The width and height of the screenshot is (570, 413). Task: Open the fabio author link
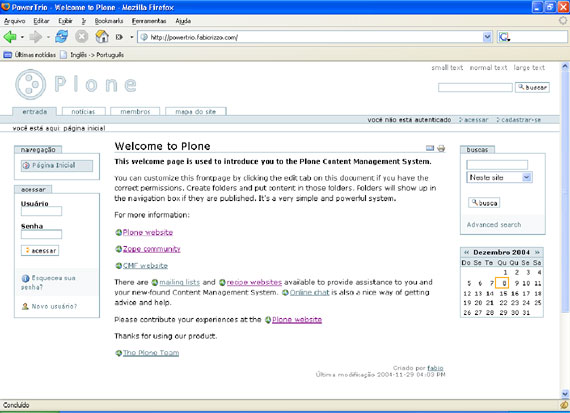(x=435, y=368)
